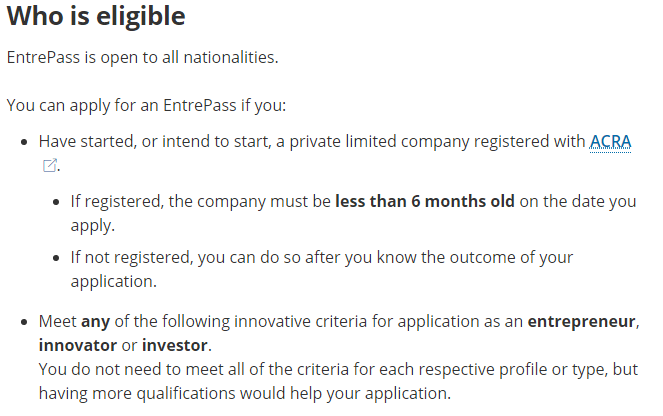Click the external link icon after ACRA

[x=50, y=165]
